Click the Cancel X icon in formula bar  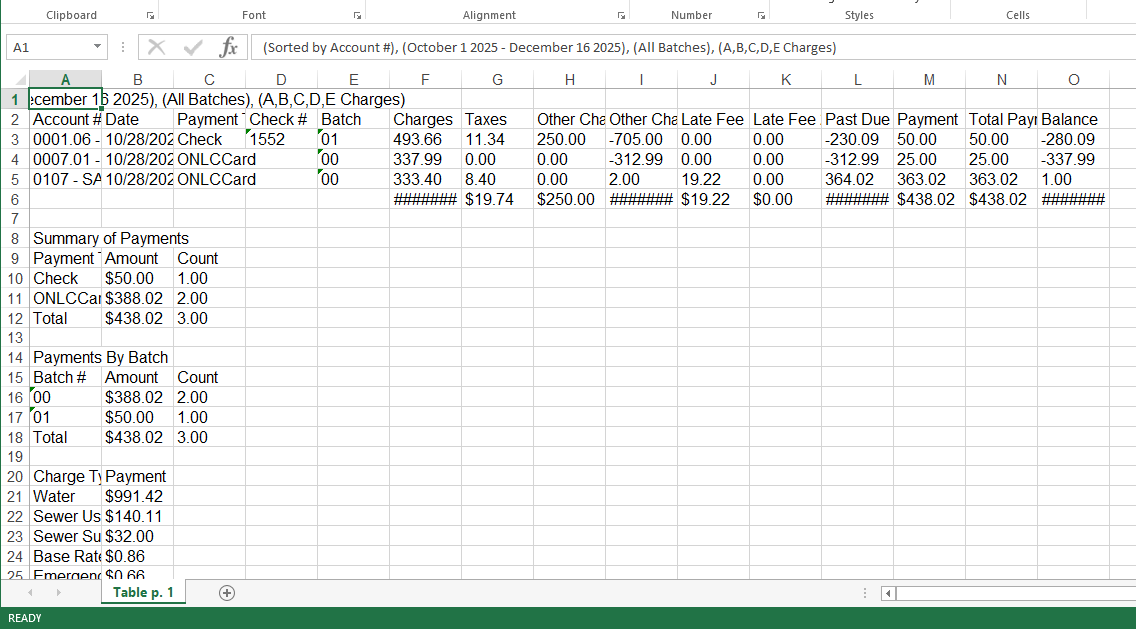(x=157, y=47)
